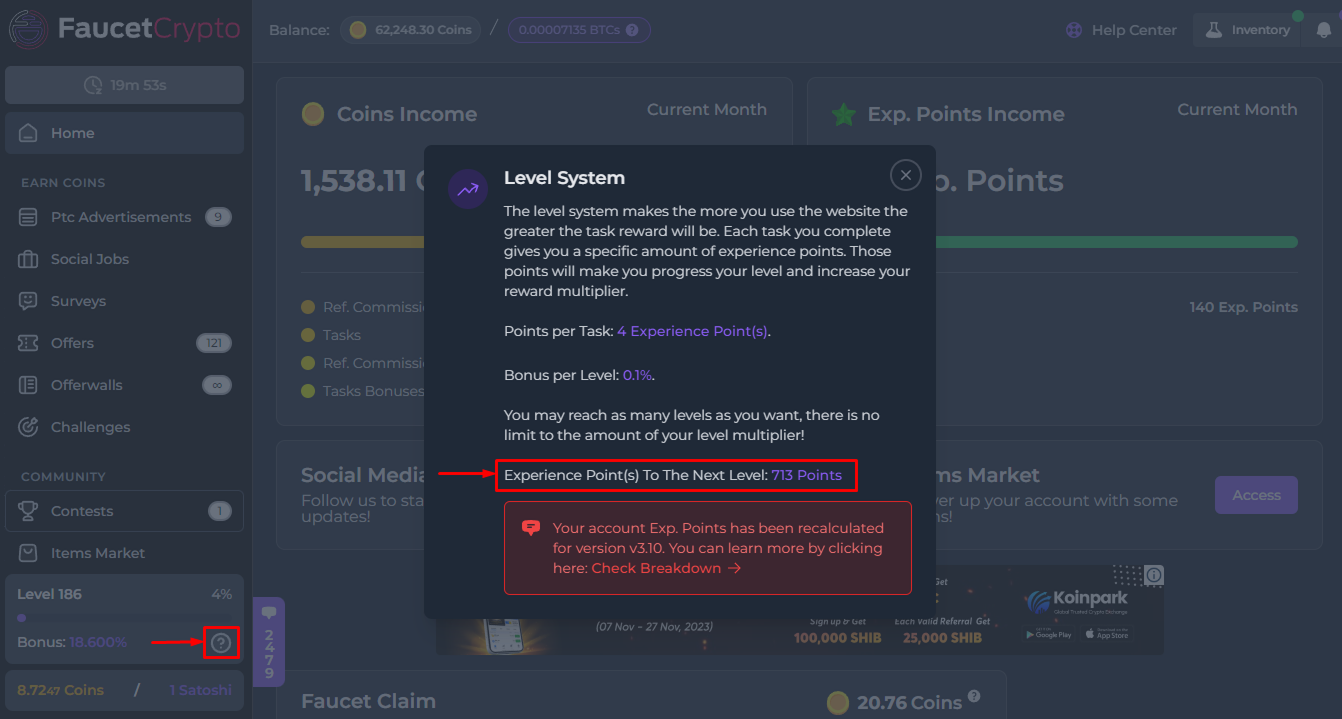Close the Level System dialog

905,176
